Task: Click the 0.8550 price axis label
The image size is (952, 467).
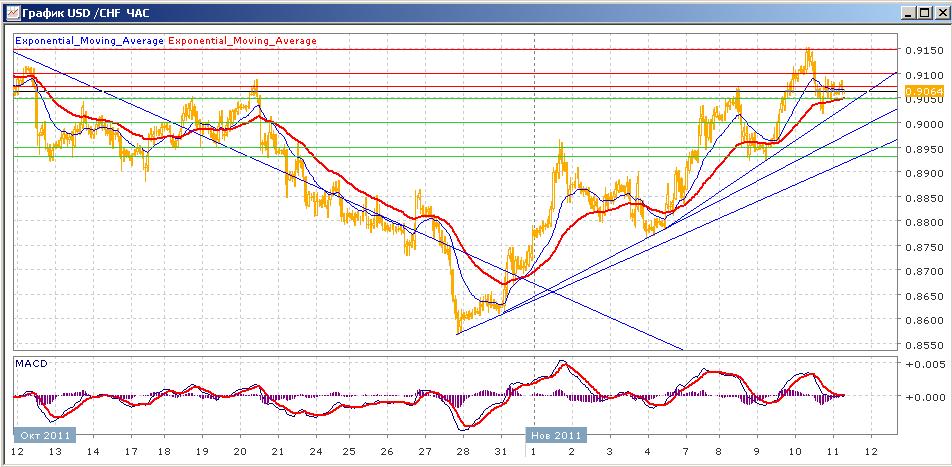Action: pyautogui.click(x=924, y=345)
